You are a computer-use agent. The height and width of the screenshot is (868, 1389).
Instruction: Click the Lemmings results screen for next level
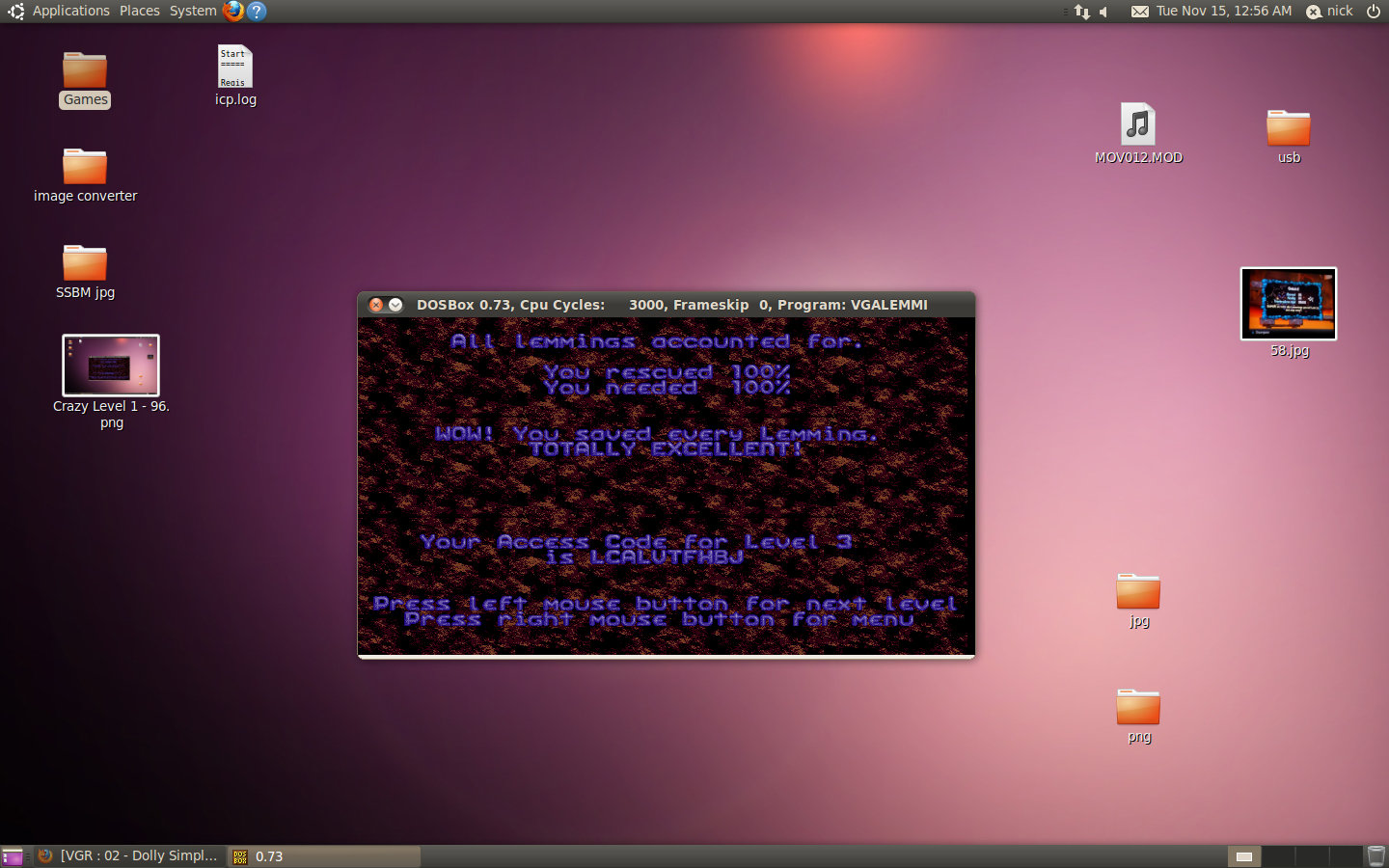click(x=666, y=487)
